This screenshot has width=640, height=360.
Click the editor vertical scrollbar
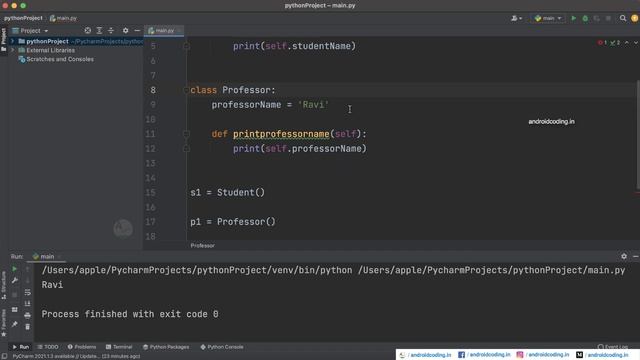pyautogui.click(x=637, y=135)
